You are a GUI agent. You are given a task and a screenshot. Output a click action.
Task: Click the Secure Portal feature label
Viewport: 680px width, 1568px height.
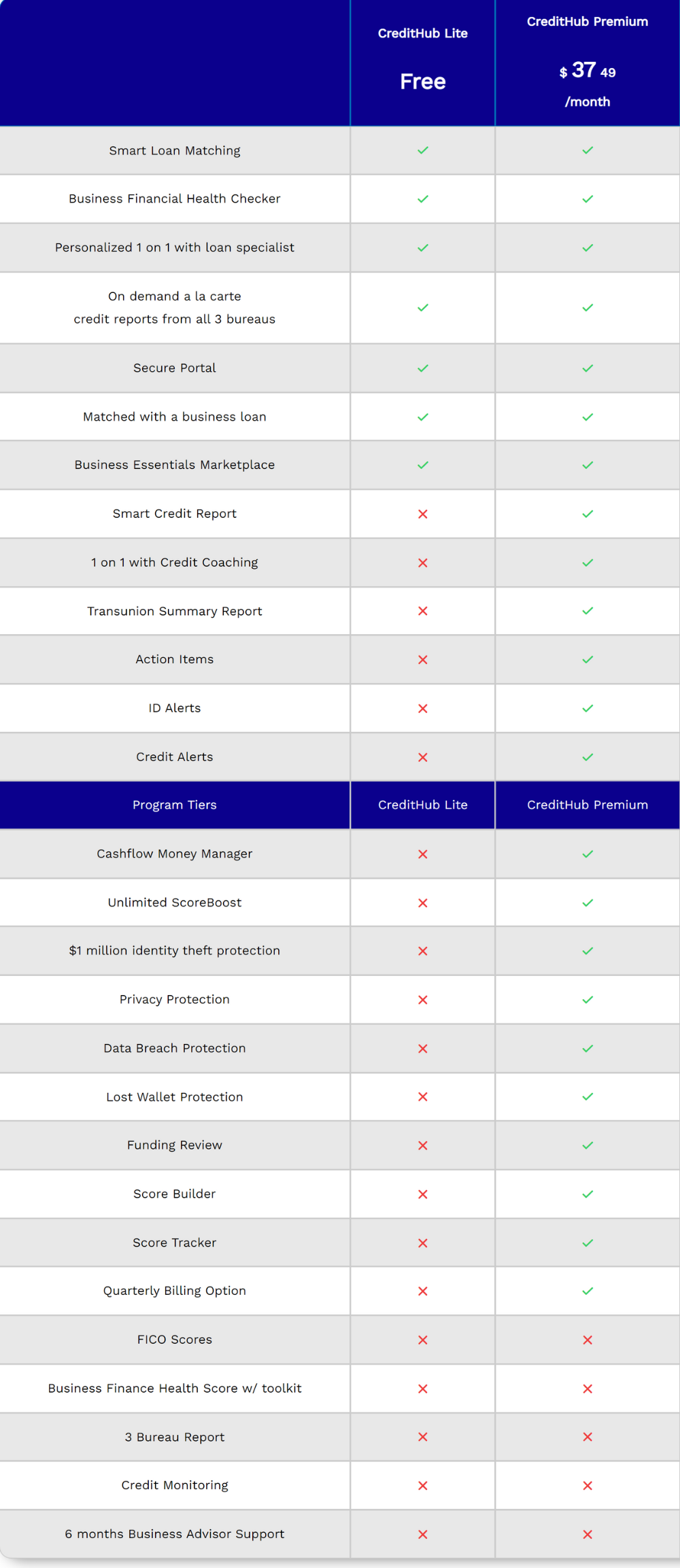point(175,368)
